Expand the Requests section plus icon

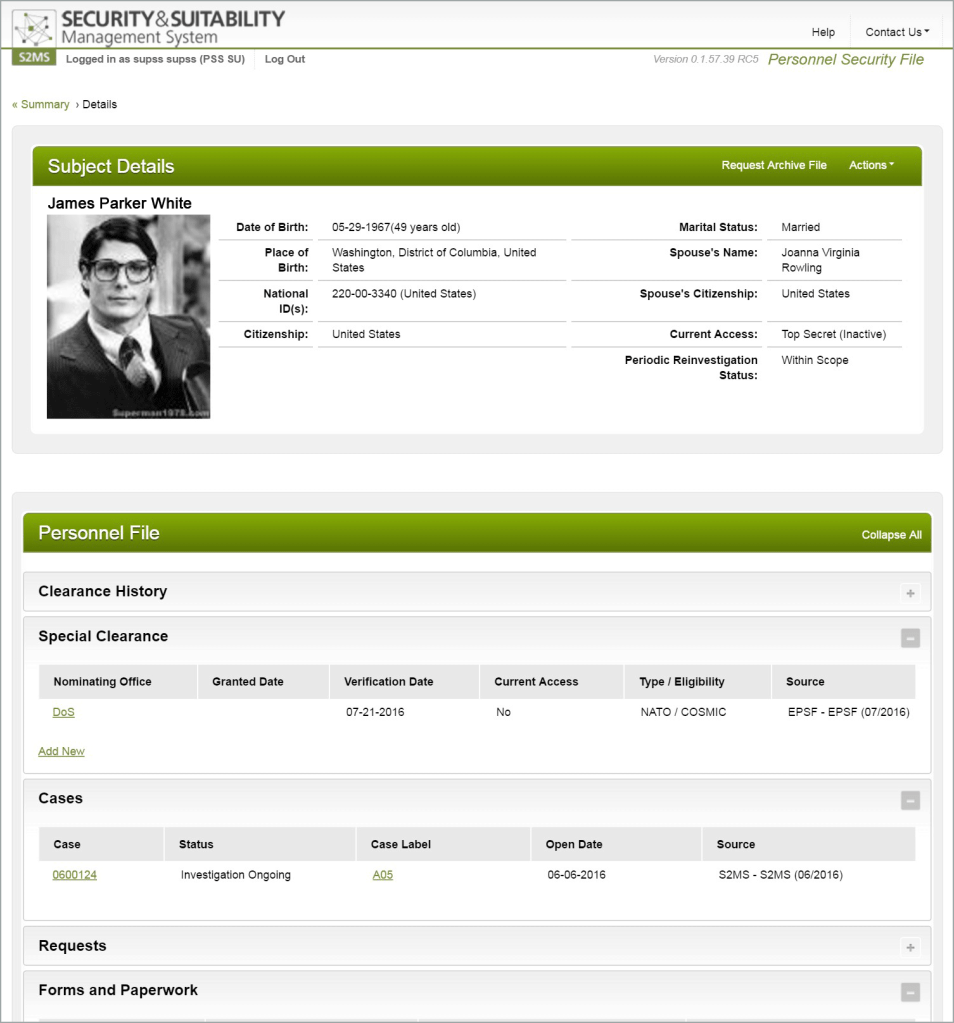[x=910, y=947]
